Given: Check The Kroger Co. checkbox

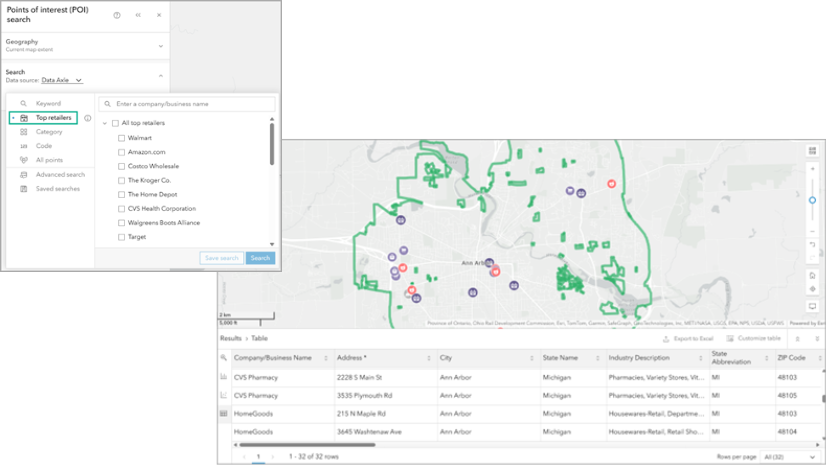Looking at the screenshot, I should coord(122,181).
